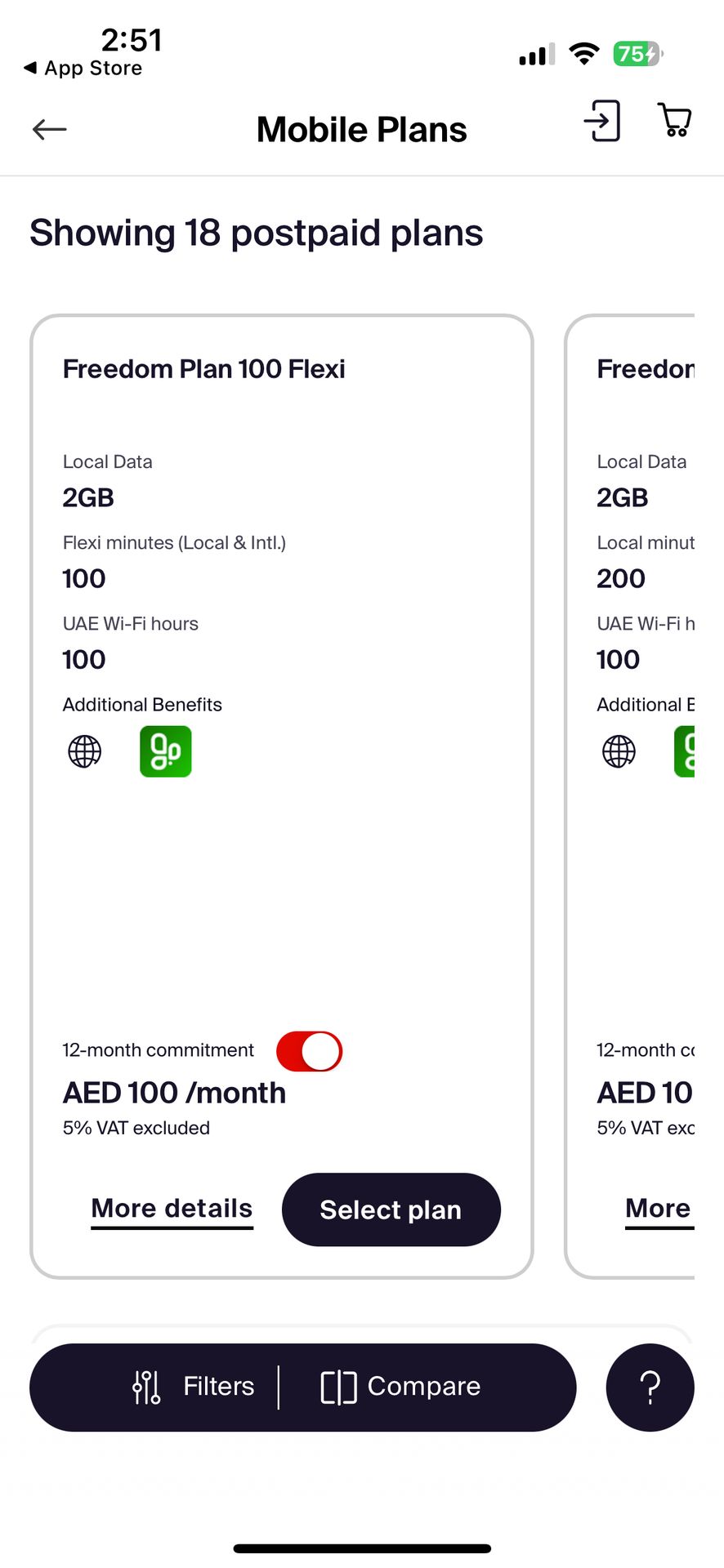This screenshot has height=1568, width=724.
Task: Tap globe icon on second plan card
Action: [619, 751]
